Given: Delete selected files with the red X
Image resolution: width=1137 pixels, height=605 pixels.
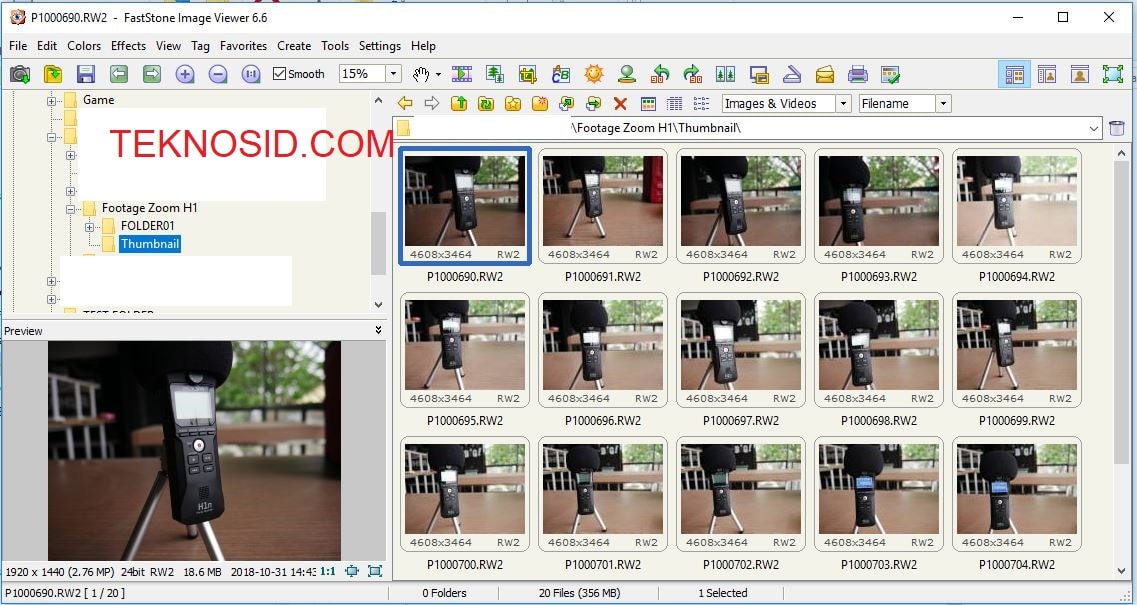Looking at the screenshot, I should (x=620, y=104).
